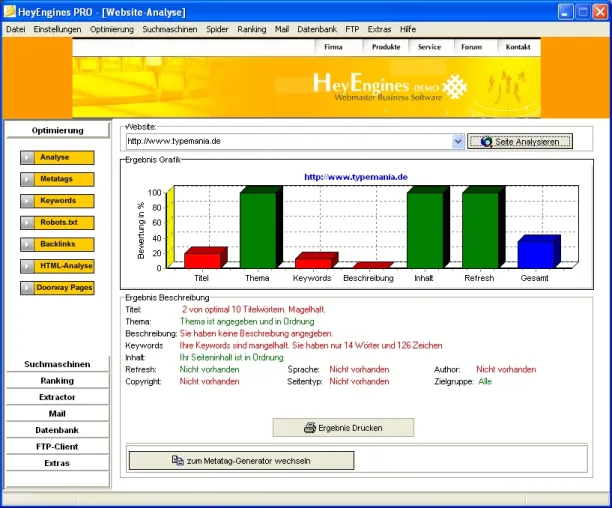Click the Doorway Pages sidebar button

[57, 288]
